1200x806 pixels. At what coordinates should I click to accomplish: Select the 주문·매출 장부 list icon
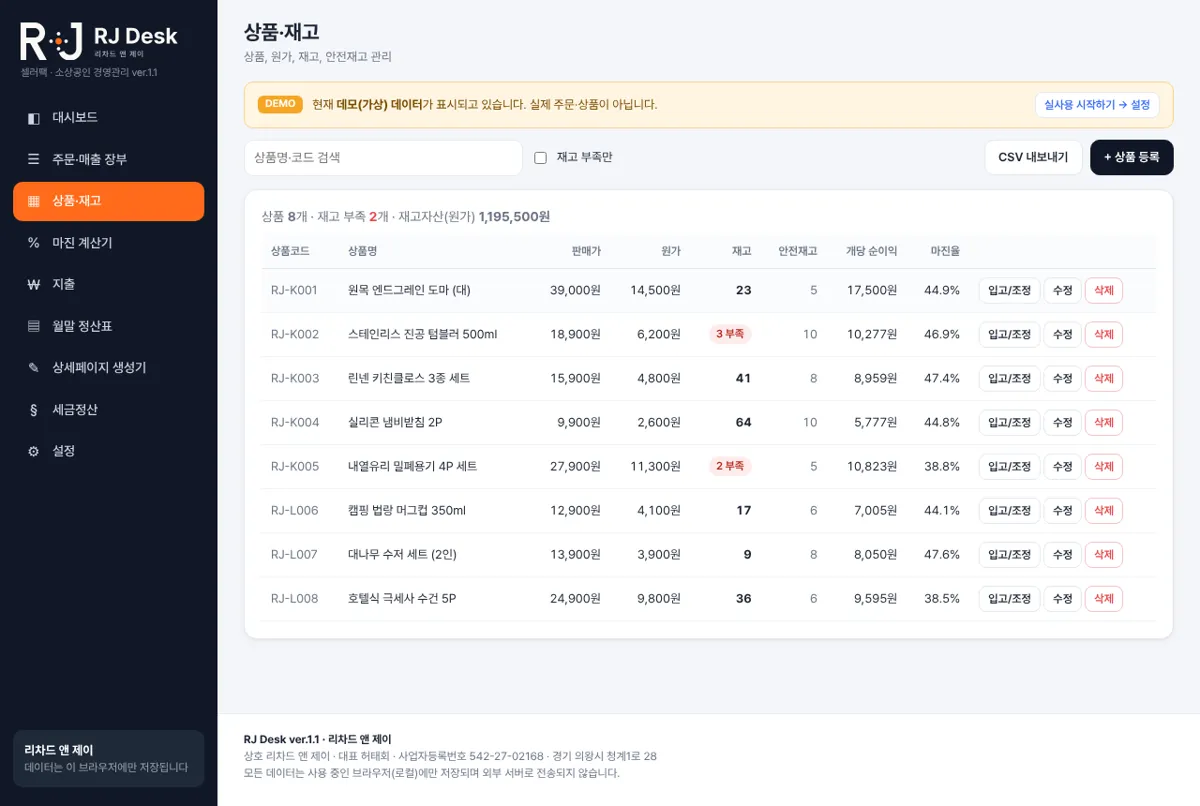pyautogui.click(x=34, y=159)
